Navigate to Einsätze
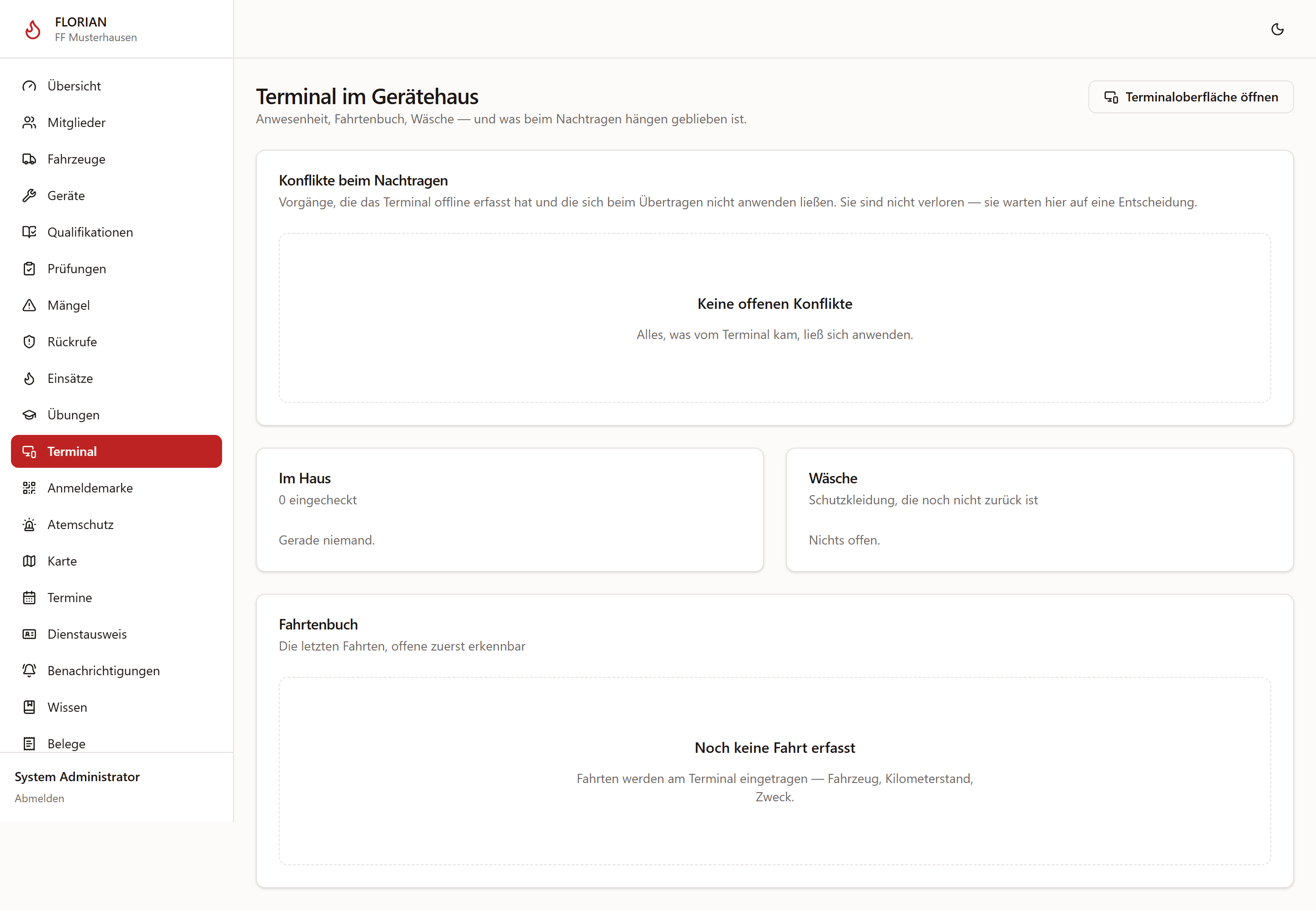Viewport: 1316px width, 910px height. pos(117,378)
